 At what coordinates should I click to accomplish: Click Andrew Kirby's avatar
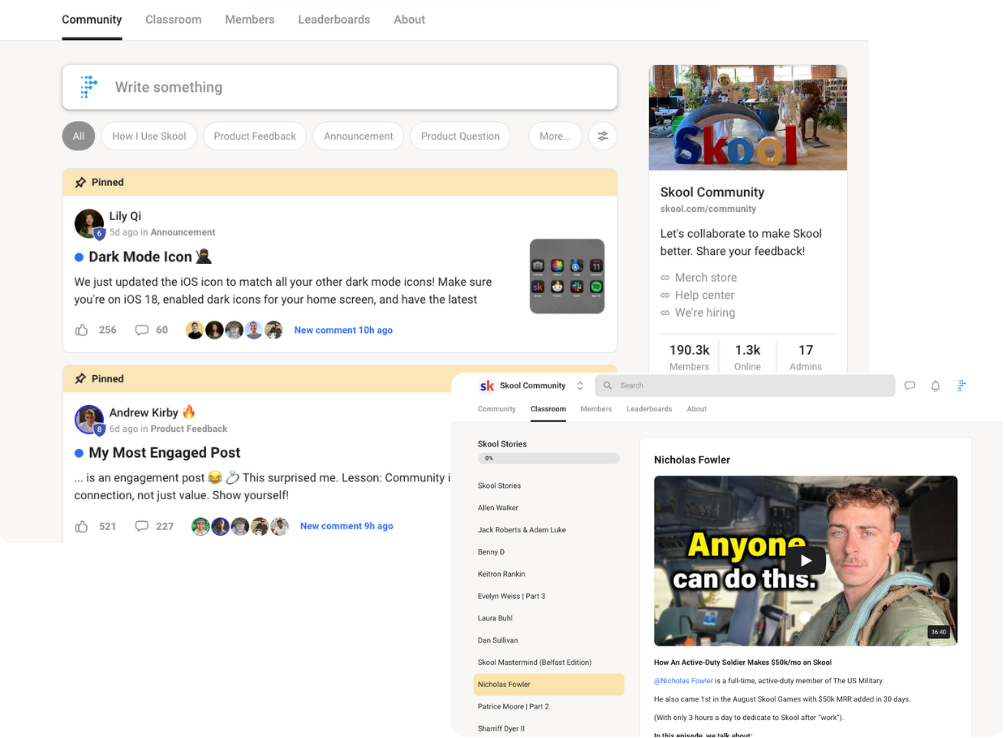tap(89, 420)
